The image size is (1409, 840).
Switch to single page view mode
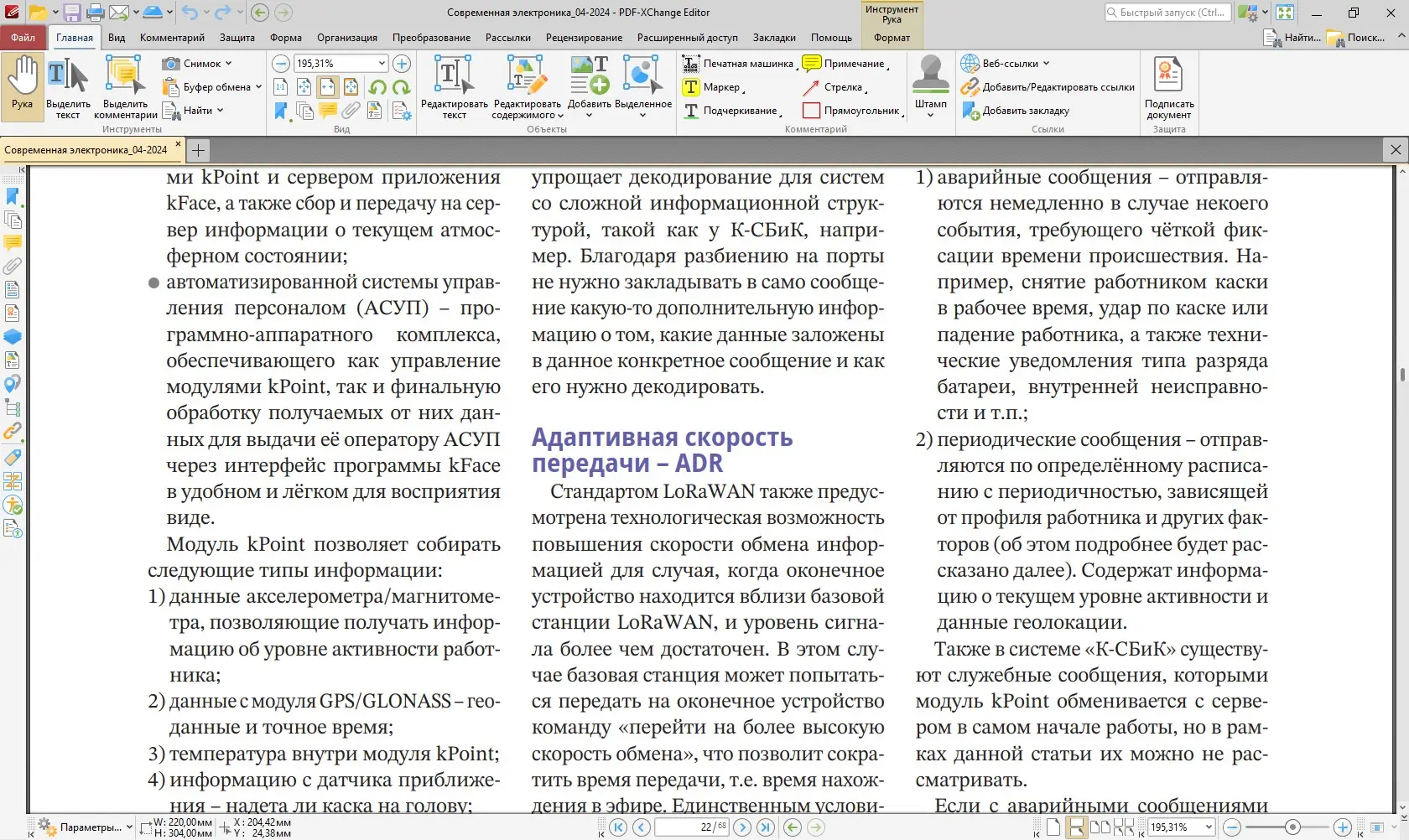click(1054, 827)
